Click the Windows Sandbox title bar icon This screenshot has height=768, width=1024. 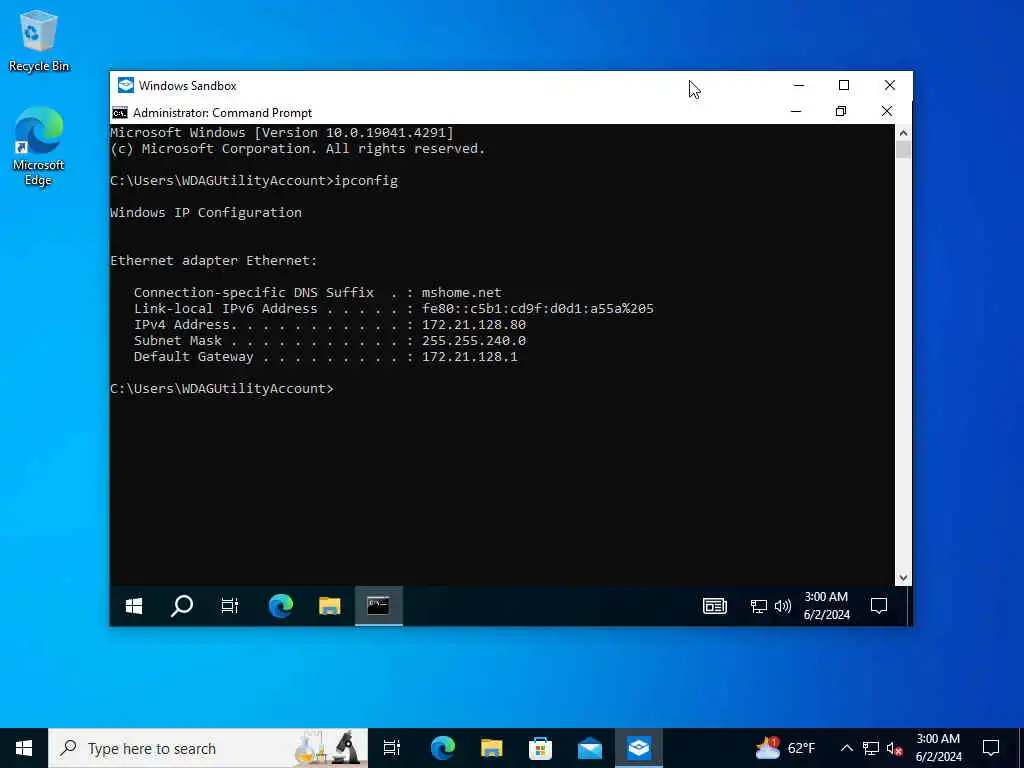point(125,86)
